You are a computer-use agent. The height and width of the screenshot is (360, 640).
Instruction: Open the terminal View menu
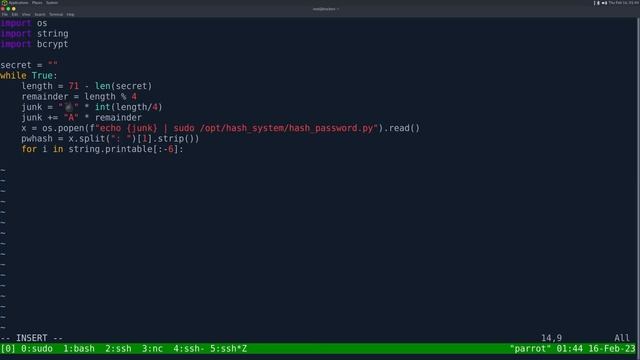pyautogui.click(x=26, y=14)
